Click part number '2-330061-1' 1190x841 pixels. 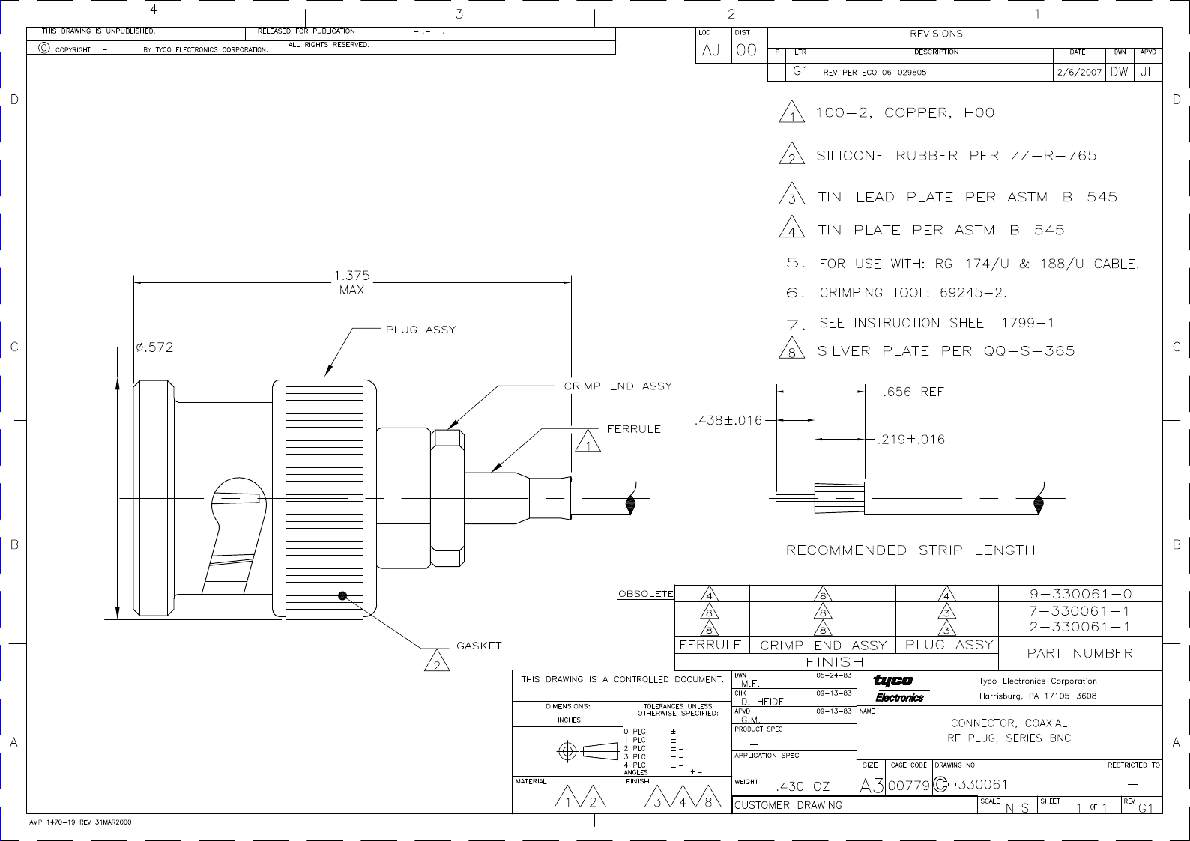point(1080,626)
